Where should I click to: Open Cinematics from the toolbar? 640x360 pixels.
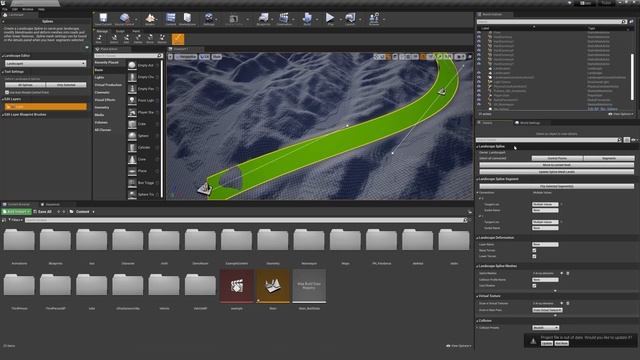[284, 18]
